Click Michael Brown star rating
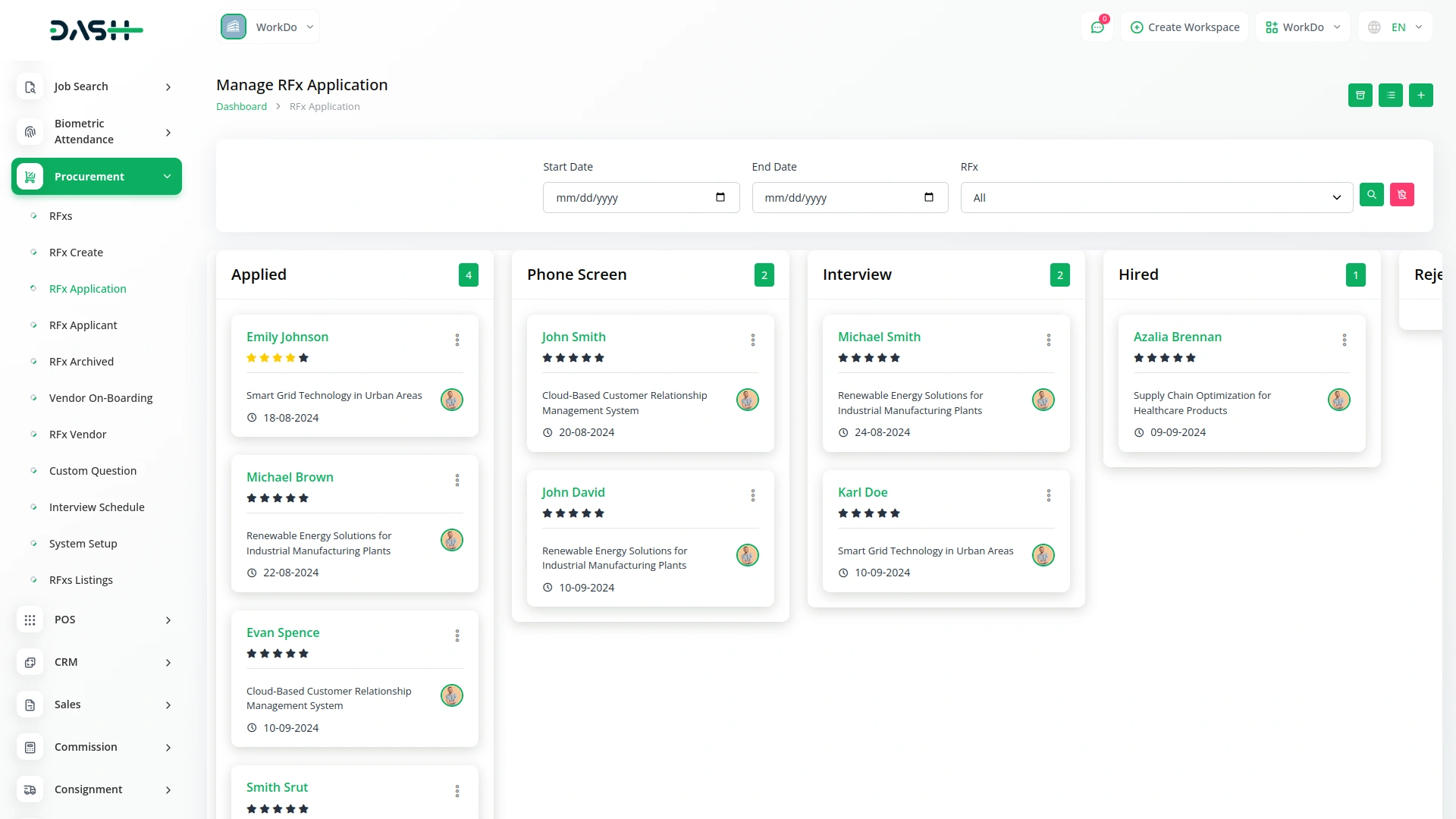Viewport: 1456px width, 819px height. point(278,498)
